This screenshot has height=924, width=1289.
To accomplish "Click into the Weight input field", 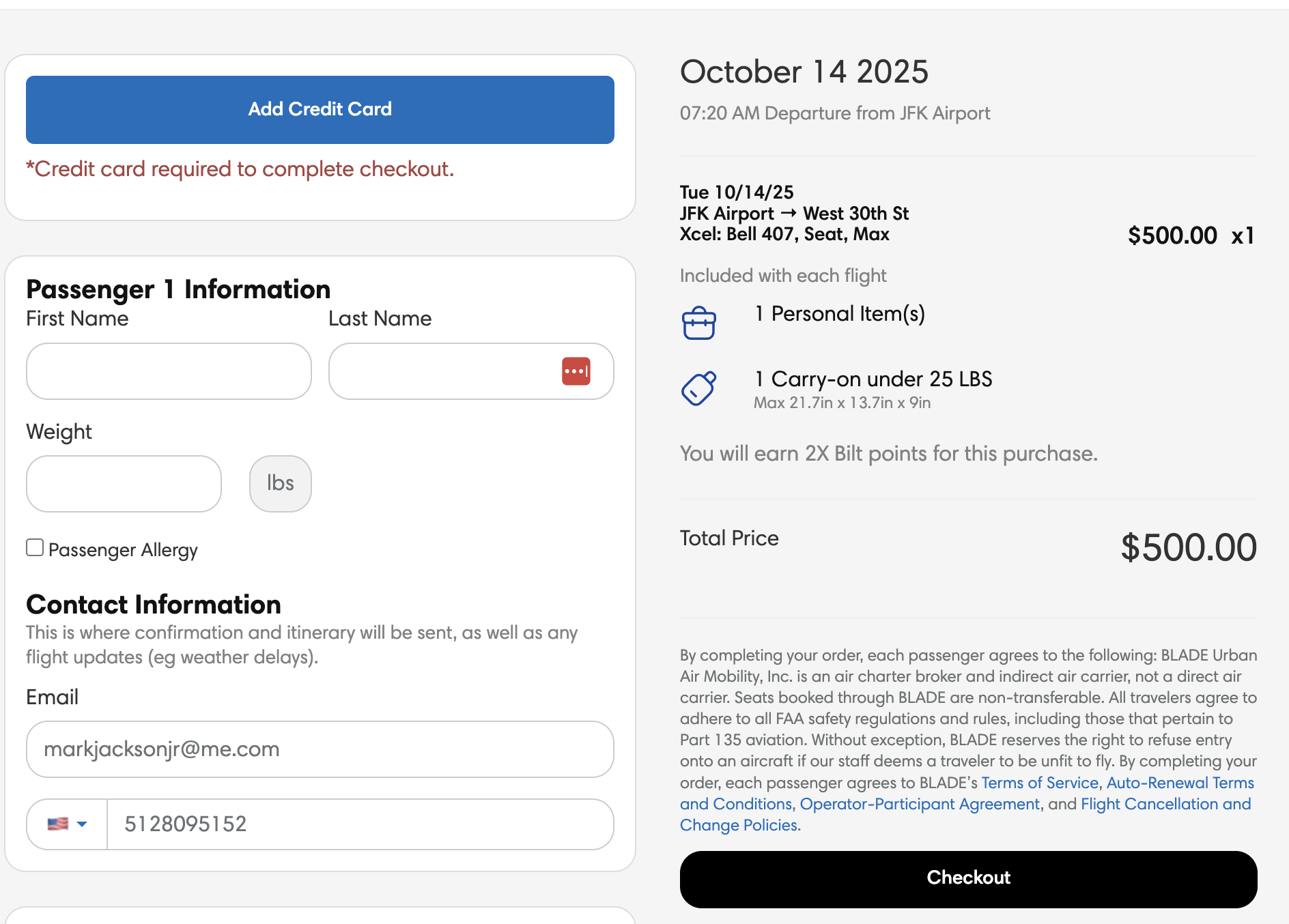I will pyautogui.click(x=124, y=484).
